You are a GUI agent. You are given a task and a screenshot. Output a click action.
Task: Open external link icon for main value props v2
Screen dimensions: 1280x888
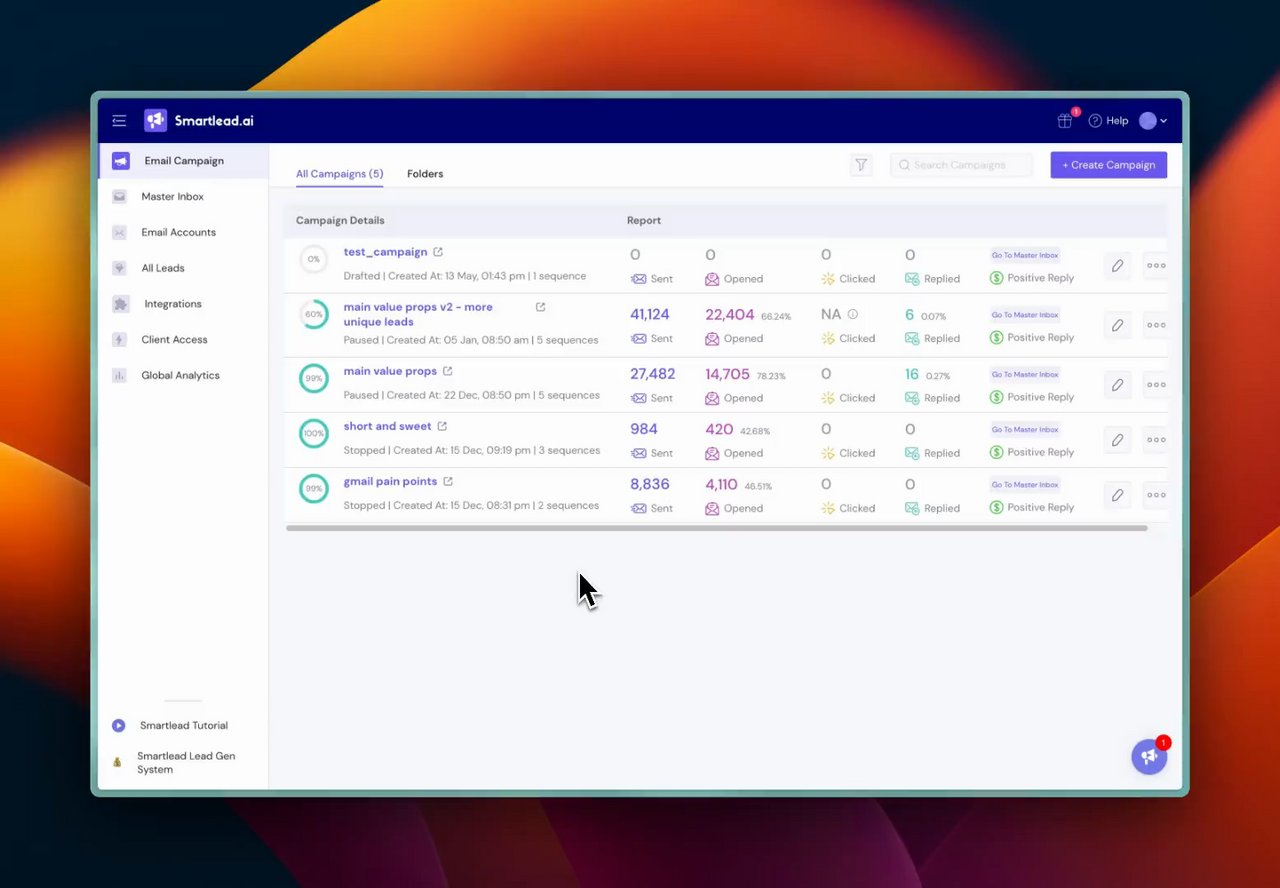[x=540, y=307]
